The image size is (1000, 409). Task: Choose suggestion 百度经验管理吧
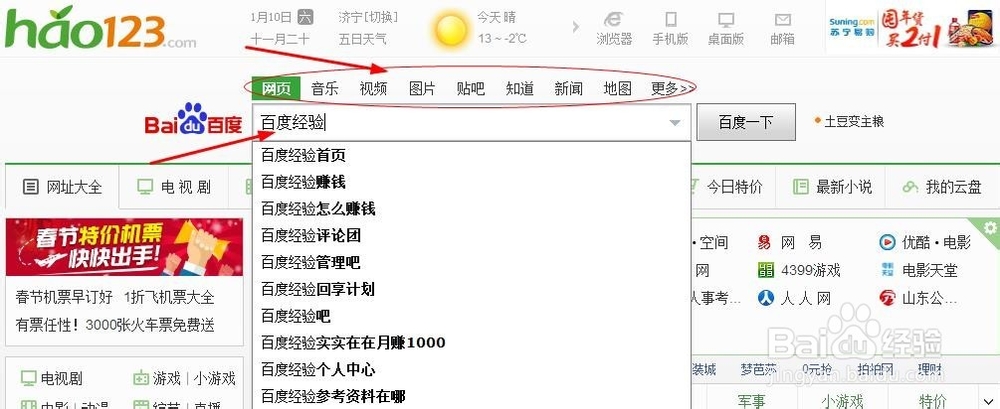pos(471,262)
